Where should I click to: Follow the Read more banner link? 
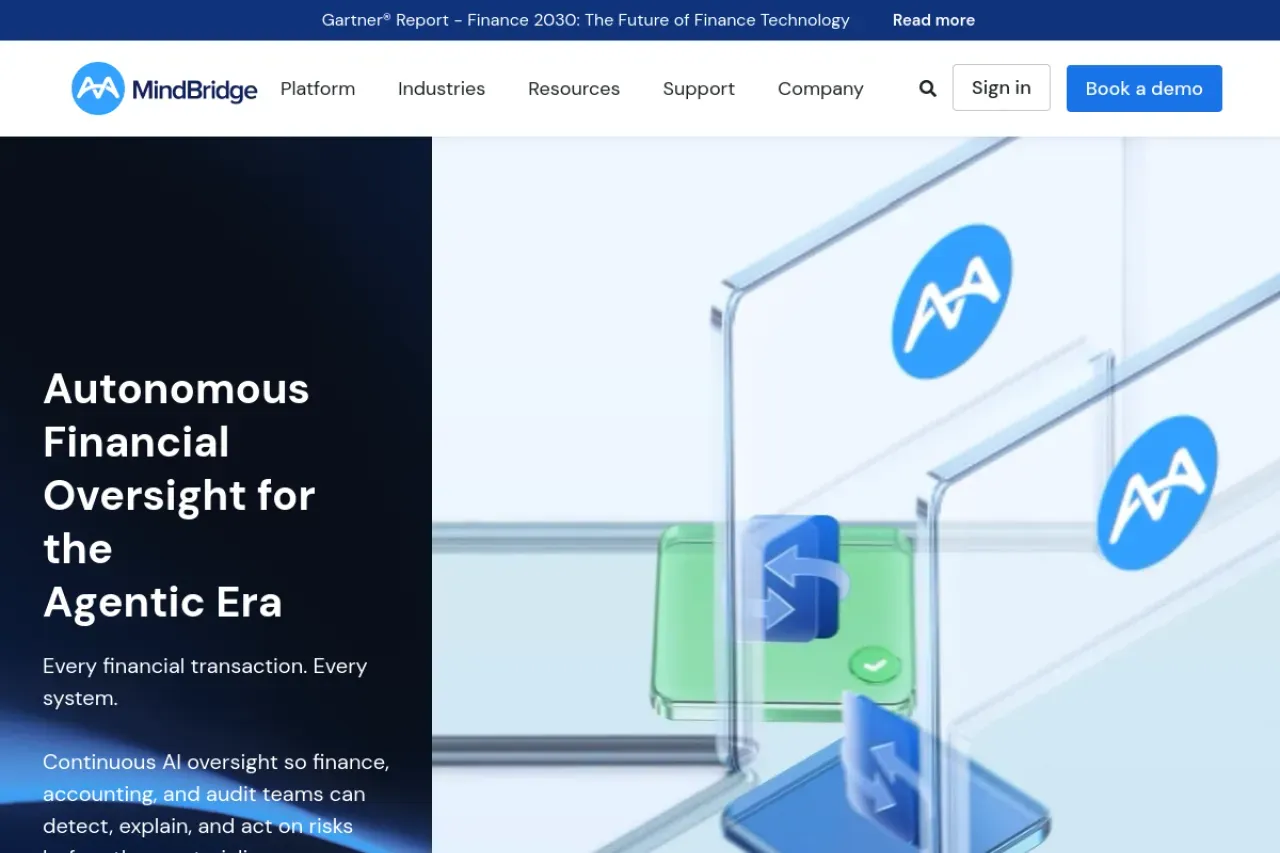[934, 20]
